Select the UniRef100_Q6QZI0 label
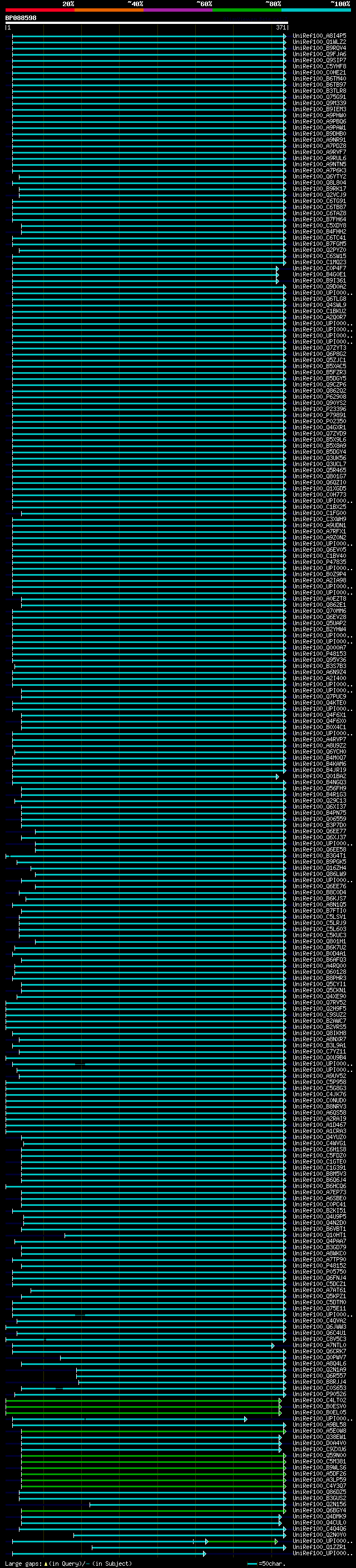This screenshot has width=356, height=1568. click(x=319, y=483)
